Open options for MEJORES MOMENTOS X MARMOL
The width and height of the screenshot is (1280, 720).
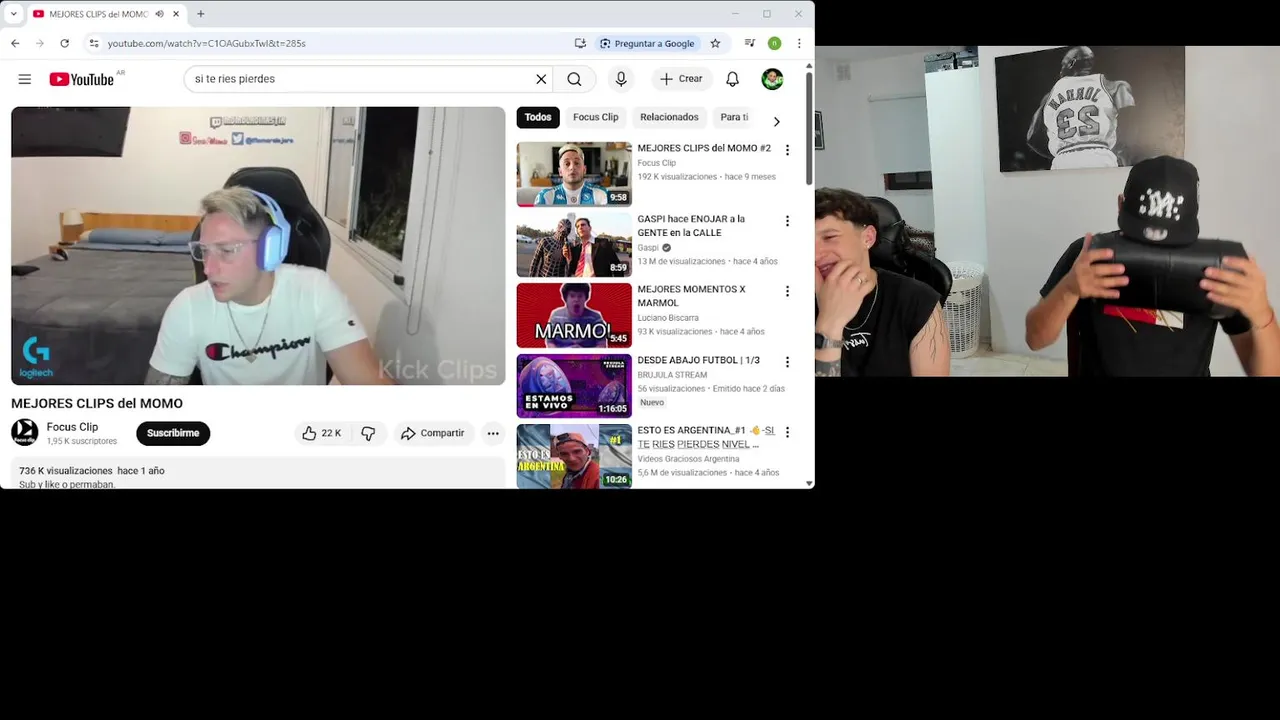tap(787, 291)
